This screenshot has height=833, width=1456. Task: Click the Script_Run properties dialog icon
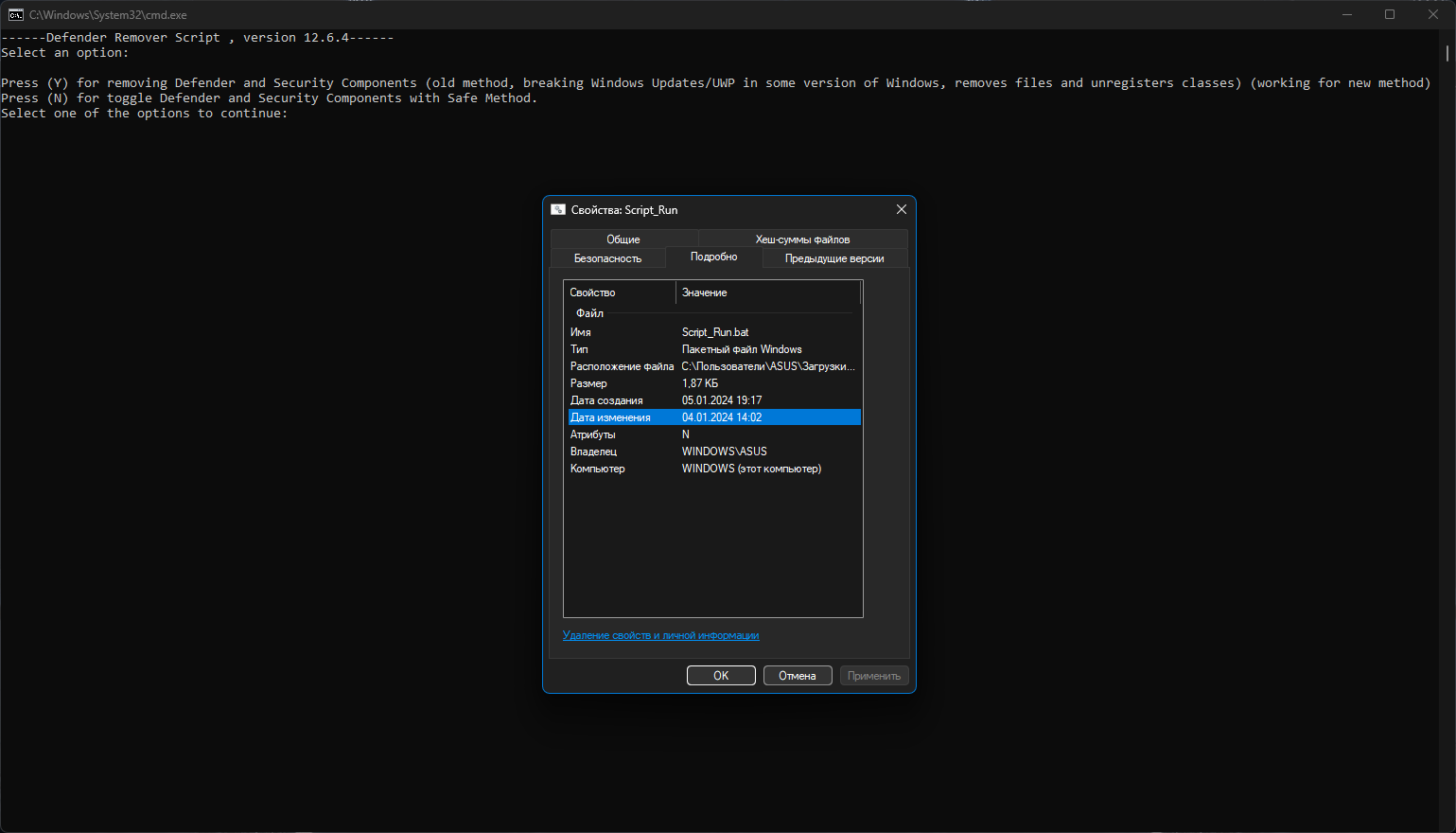(558, 209)
